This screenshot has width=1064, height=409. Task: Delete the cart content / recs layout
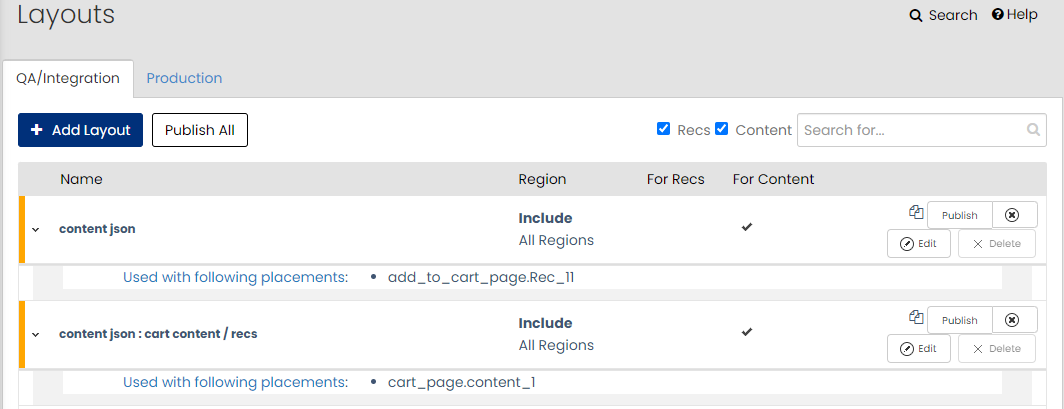[997, 349]
